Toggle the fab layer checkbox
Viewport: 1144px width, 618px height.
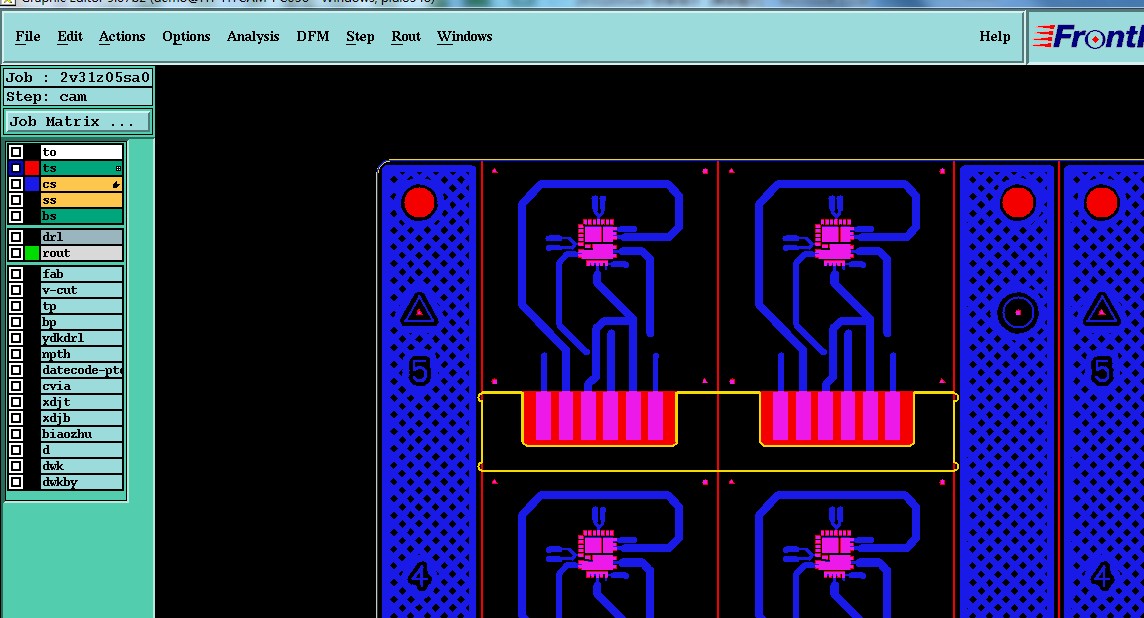[16, 274]
